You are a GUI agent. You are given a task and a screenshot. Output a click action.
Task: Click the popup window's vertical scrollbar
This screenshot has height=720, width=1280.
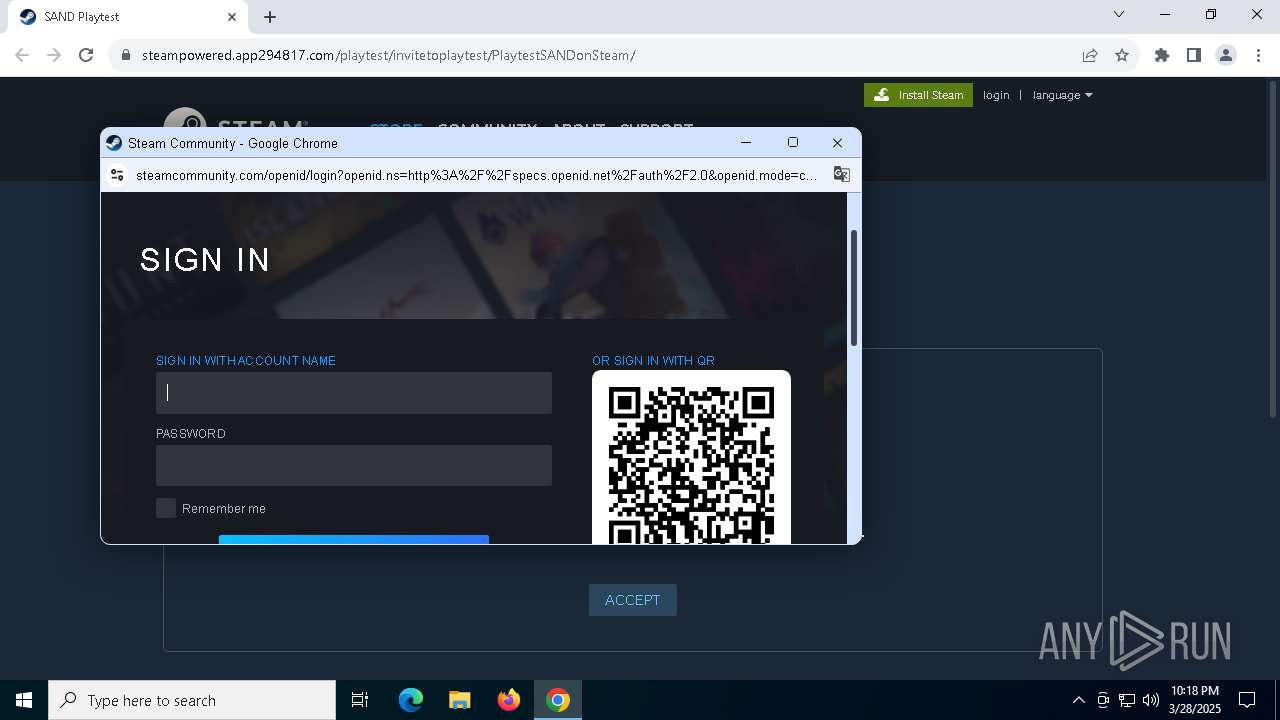854,288
